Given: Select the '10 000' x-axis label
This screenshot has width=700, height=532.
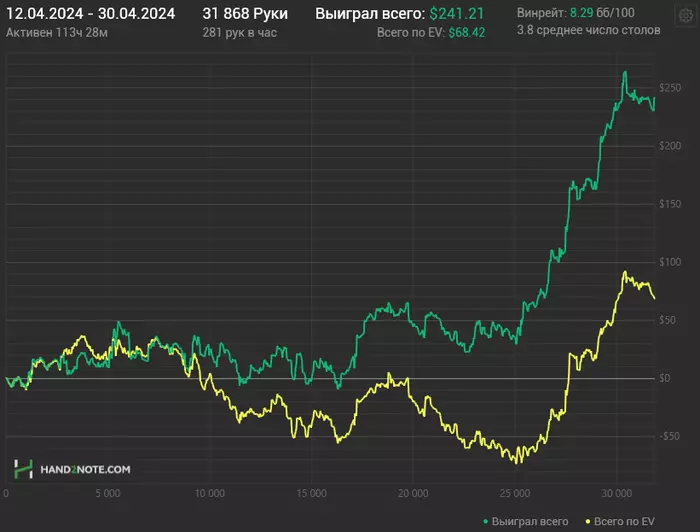Looking at the screenshot, I should [x=209, y=493].
